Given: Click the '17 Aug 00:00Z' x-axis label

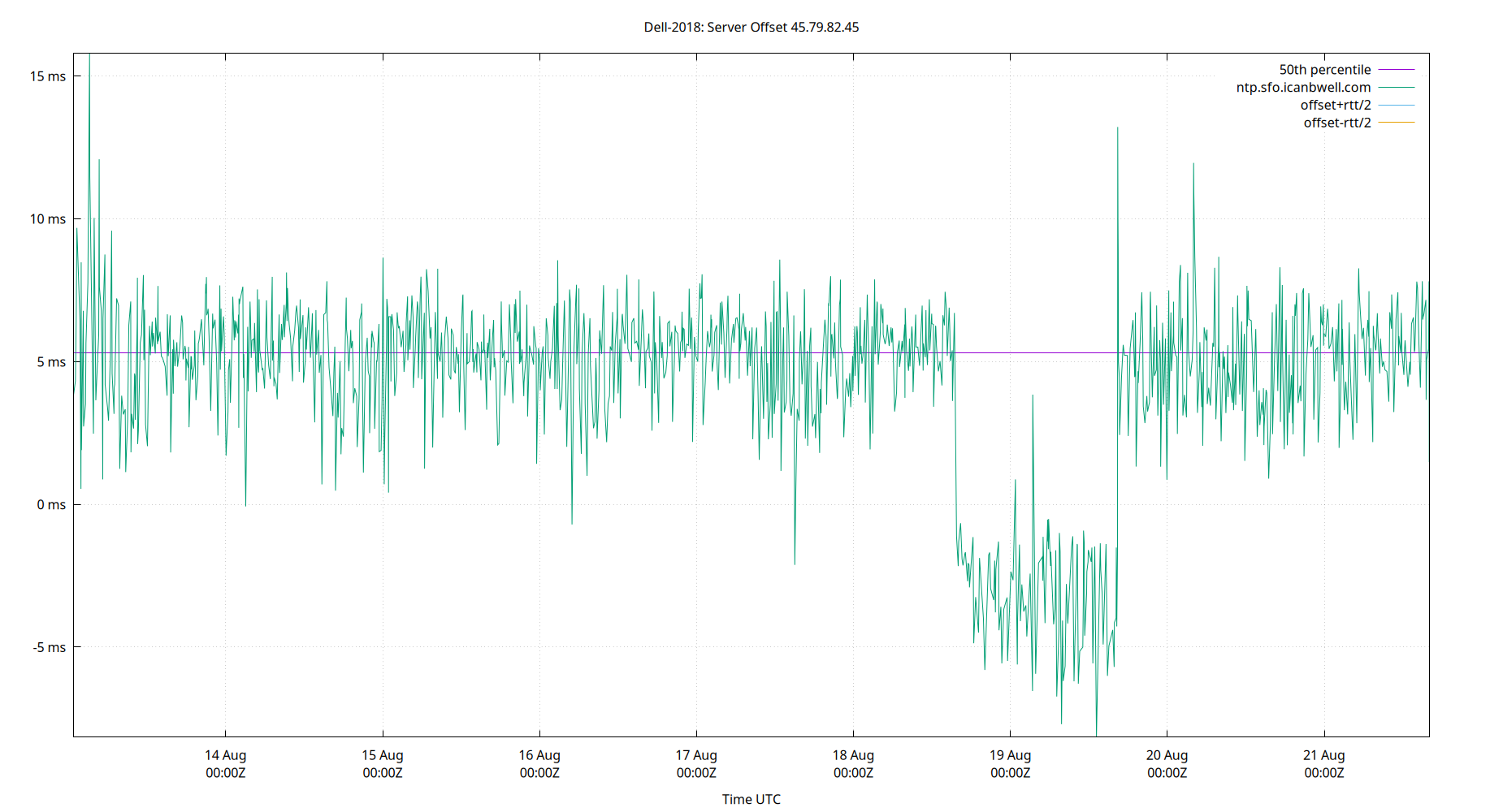Looking at the screenshot, I should tap(696, 764).
